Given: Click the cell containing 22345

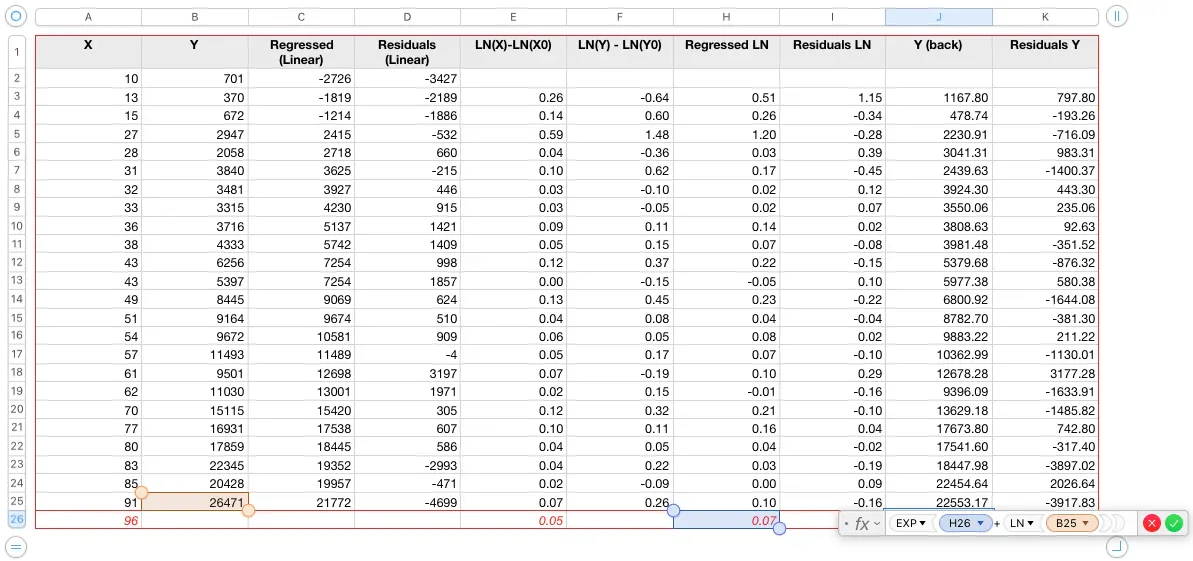Looking at the screenshot, I should tap(195, 464).
